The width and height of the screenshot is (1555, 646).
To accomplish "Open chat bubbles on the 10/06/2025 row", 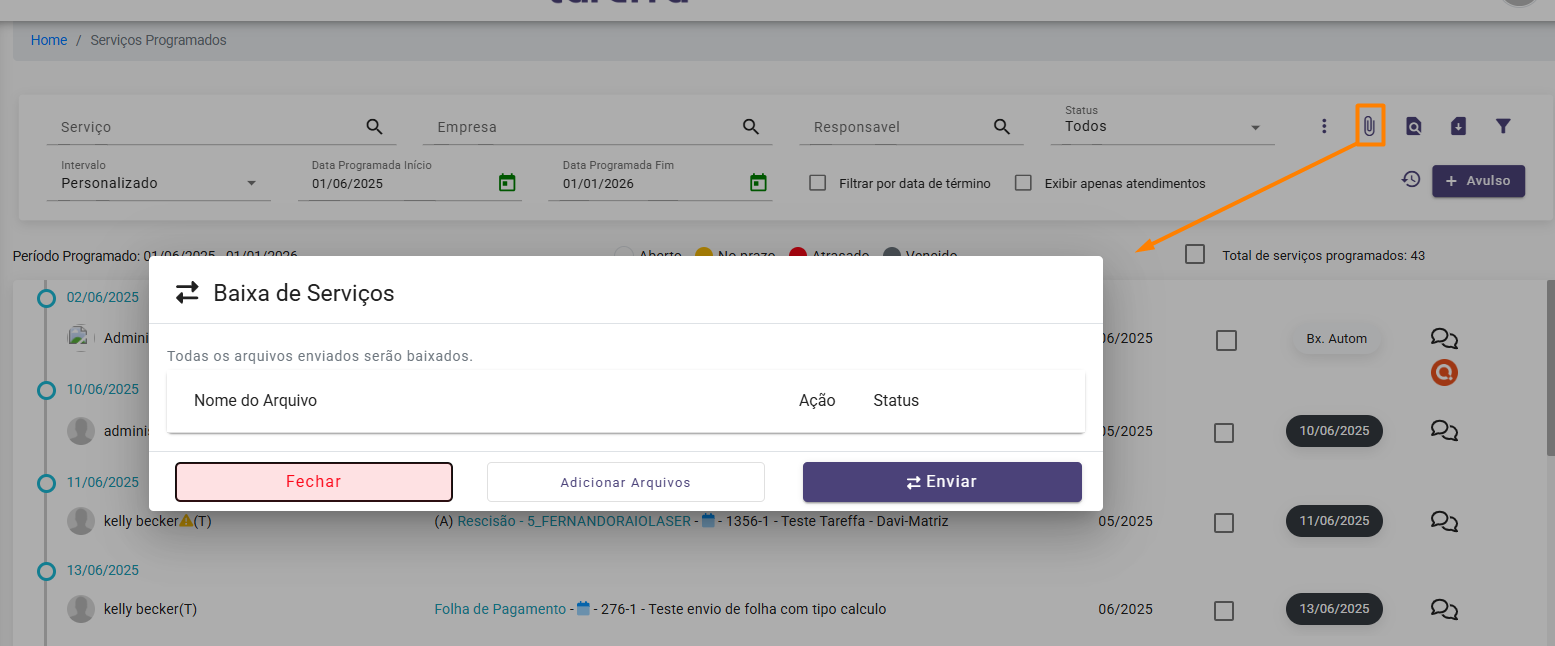I will 1443,430.
